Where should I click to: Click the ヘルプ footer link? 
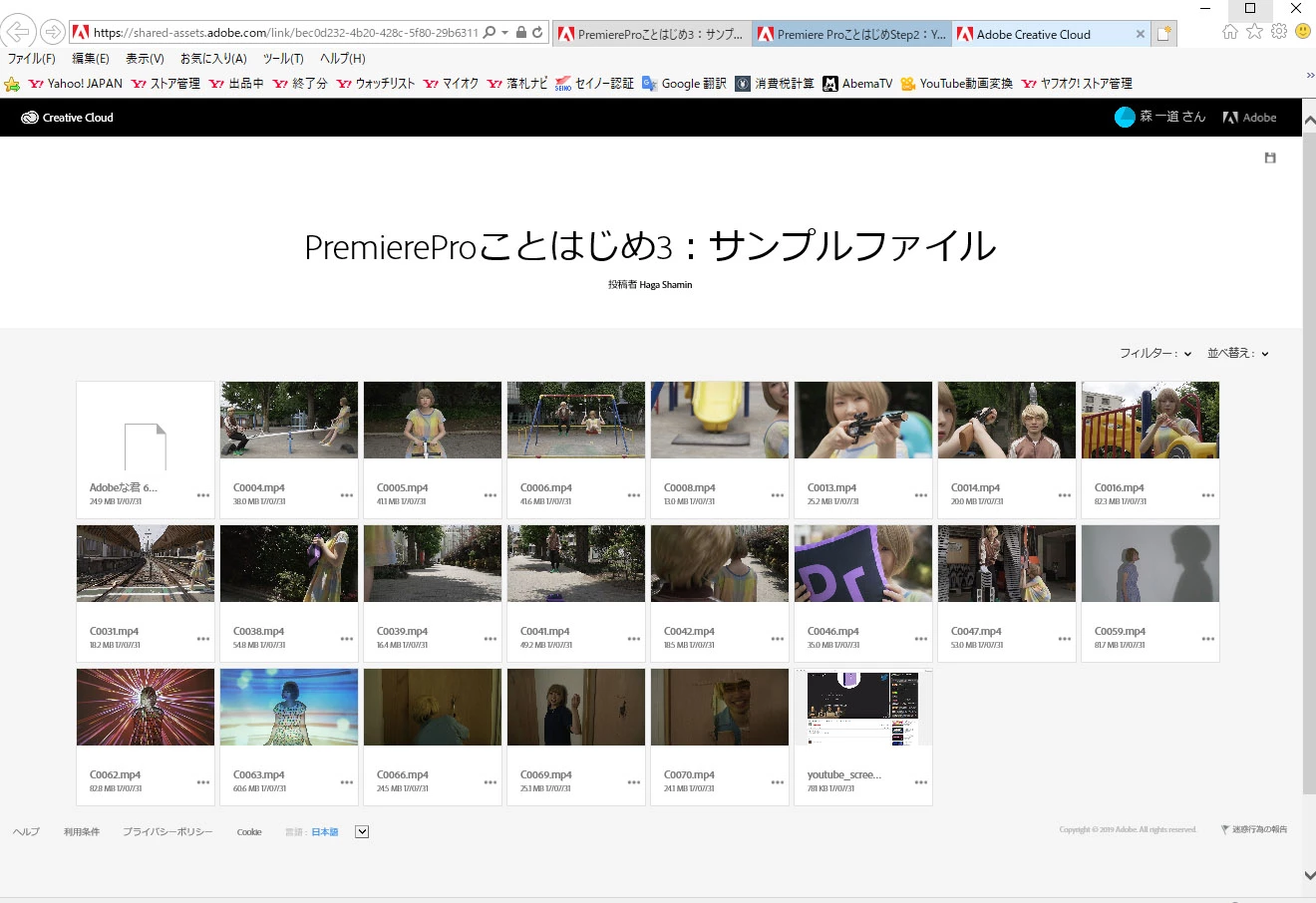(26, 832)
